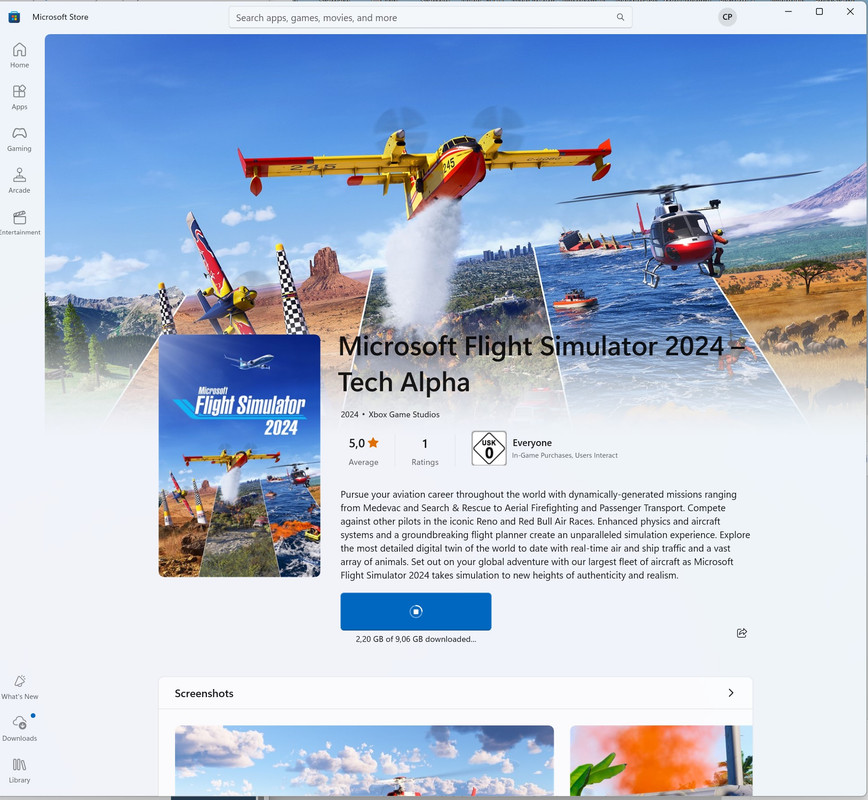Click the Microsoft Store logo icon

pyautogui.click(x=14, y=17)
